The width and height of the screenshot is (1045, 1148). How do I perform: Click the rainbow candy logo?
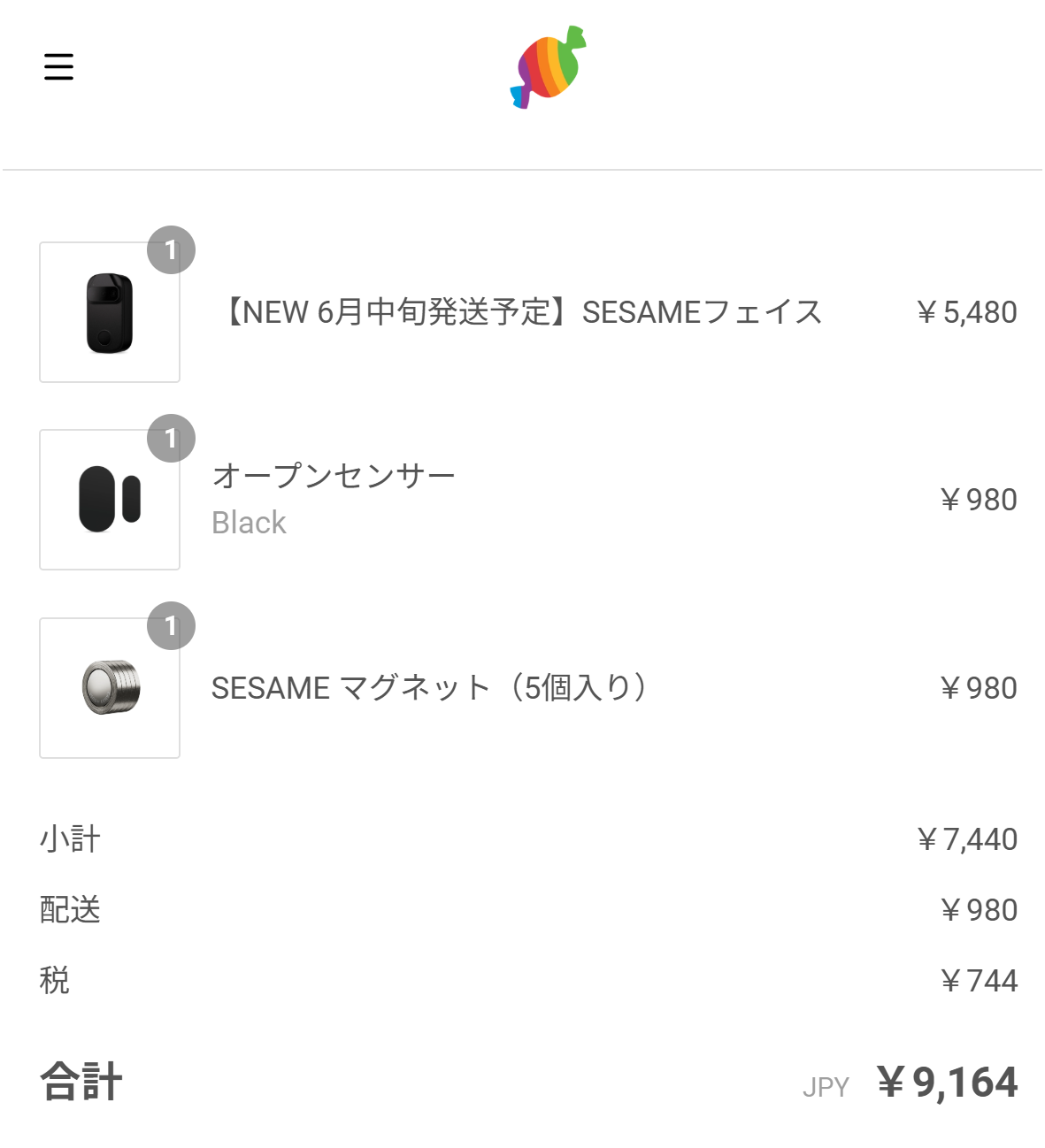(x=549, y=67)
